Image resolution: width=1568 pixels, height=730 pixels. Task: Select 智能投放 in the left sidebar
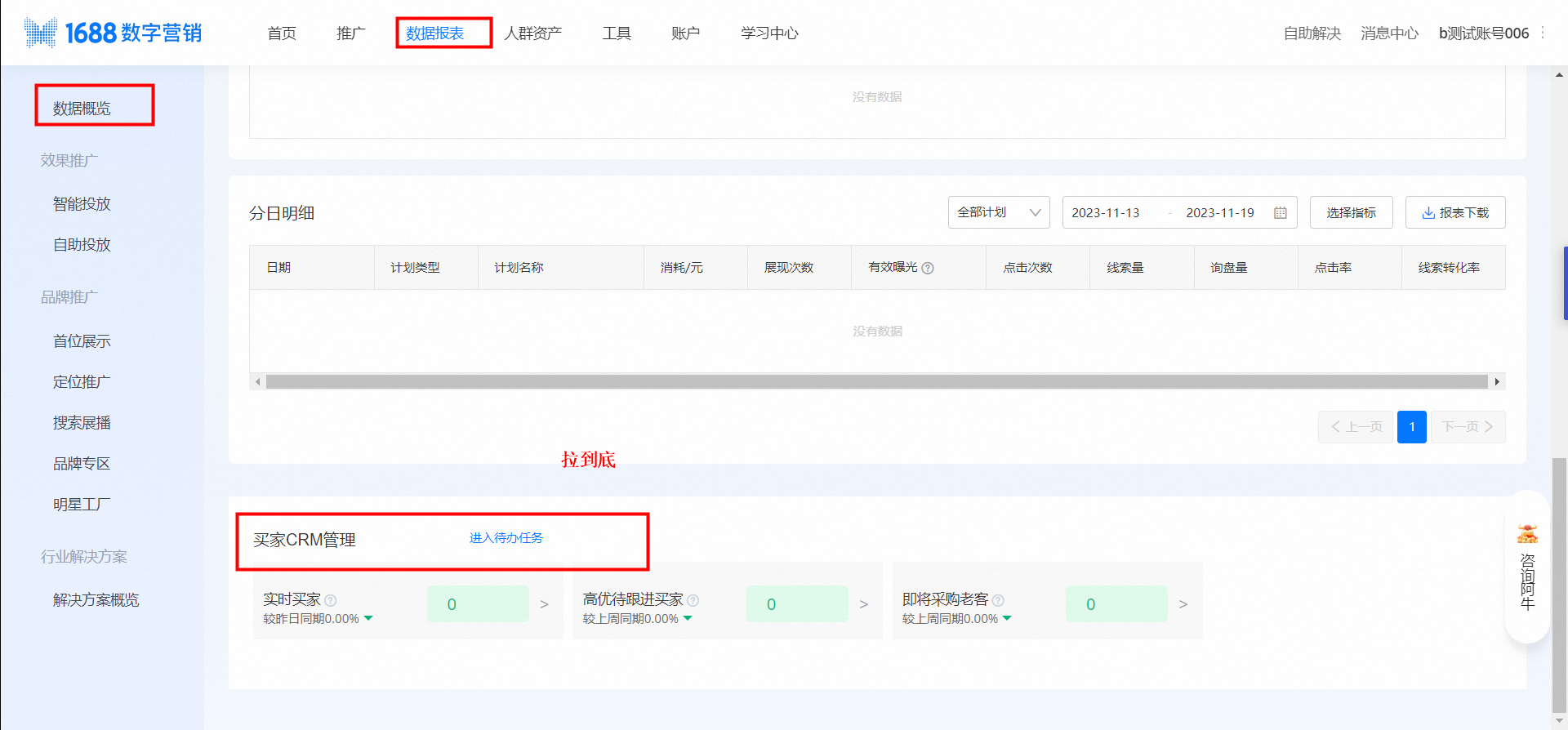[82, 204]
